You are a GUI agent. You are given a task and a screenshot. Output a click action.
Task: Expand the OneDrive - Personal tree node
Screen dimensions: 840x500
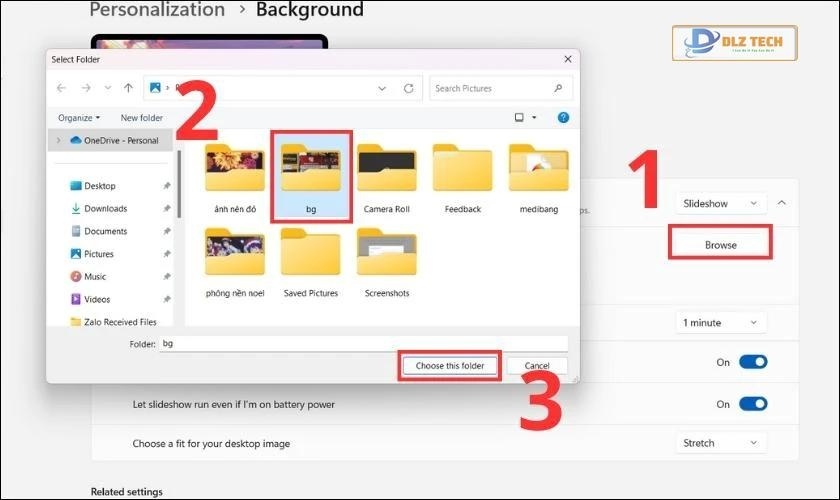(x=58, y=141)
